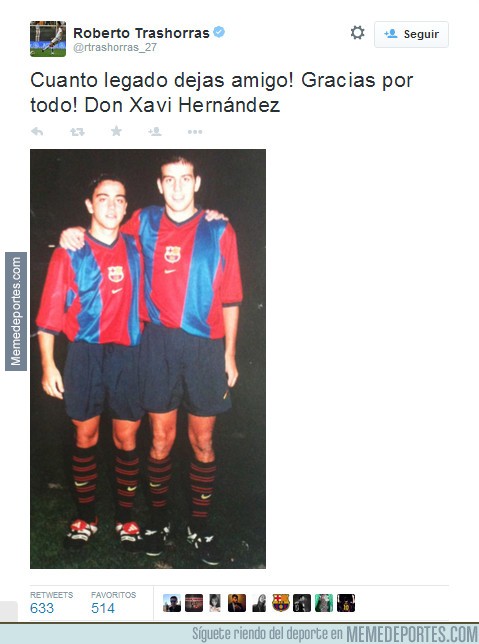Click the first retweeter avatar thumbnail
The image size is (479, 644).
tap(172, 603)
